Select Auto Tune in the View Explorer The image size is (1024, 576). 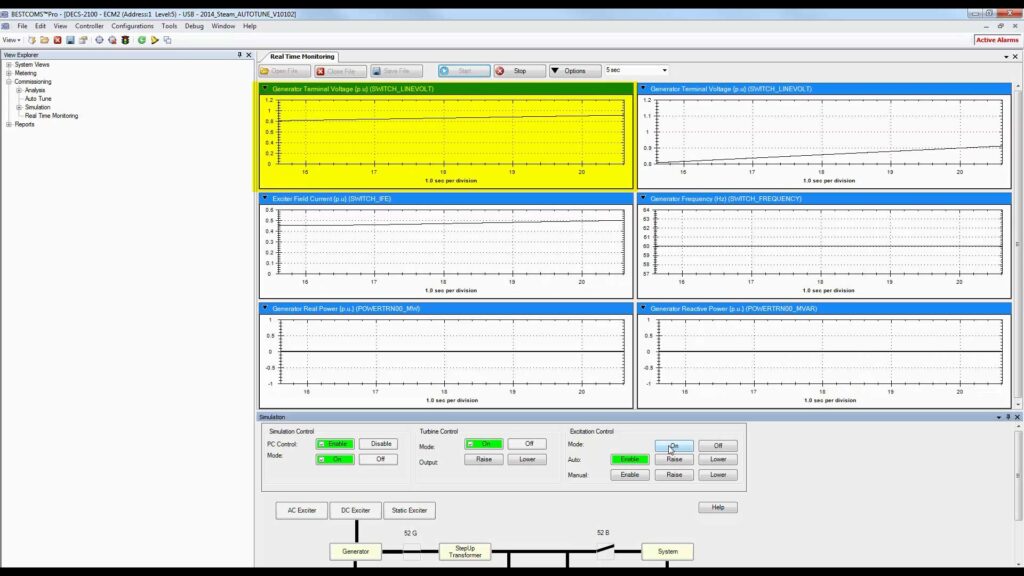[38, 99]
